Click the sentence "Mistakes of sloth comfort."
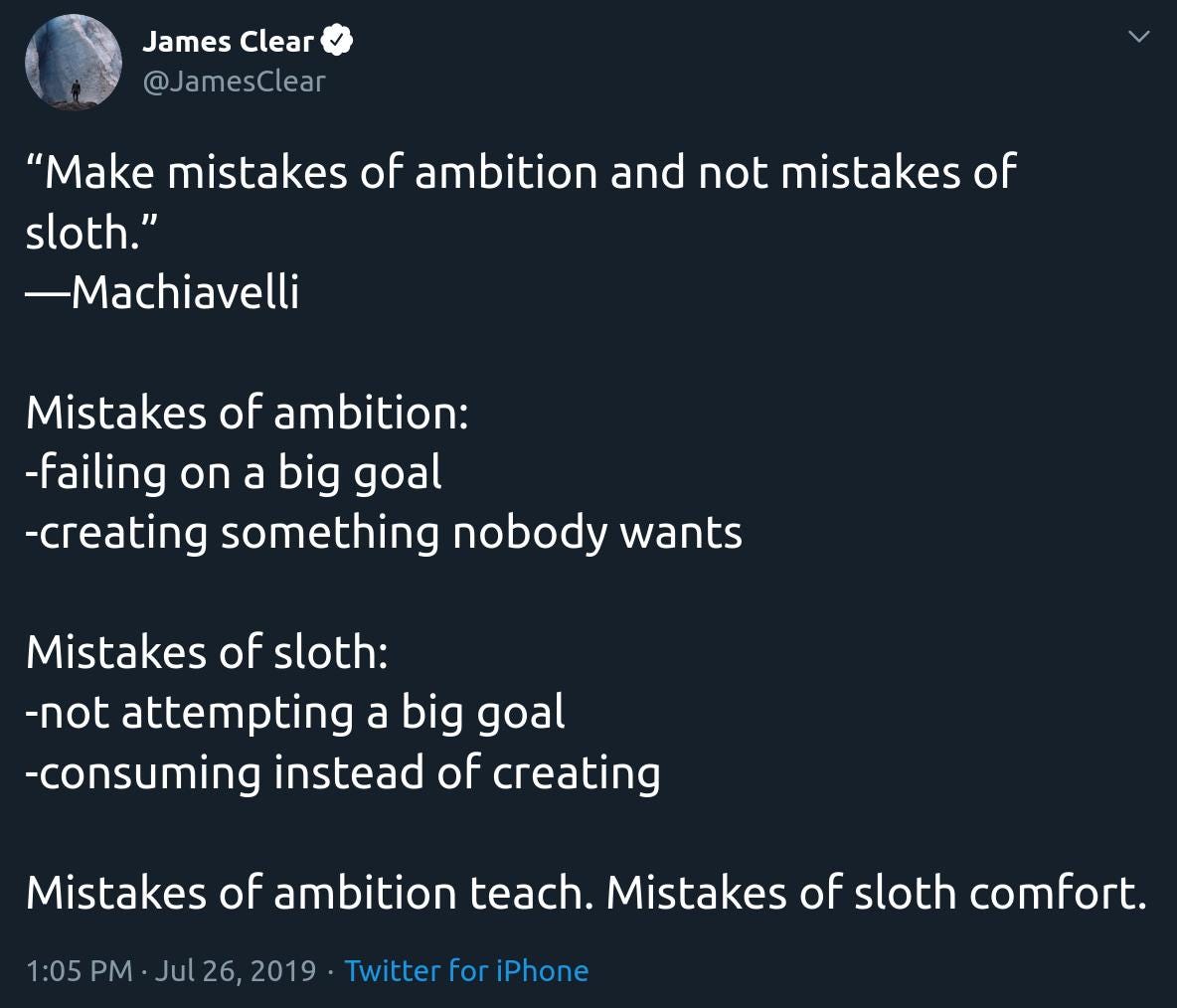 click(877, 893)
